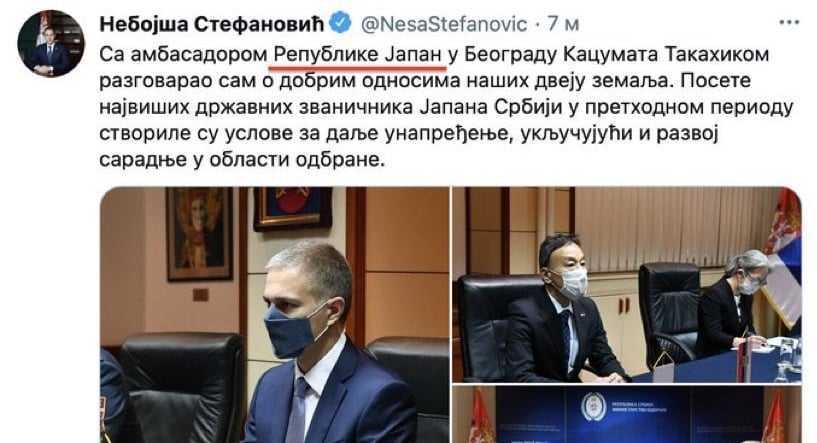Open Небојша Стефановић profile avatar

[x=51, y=43]
